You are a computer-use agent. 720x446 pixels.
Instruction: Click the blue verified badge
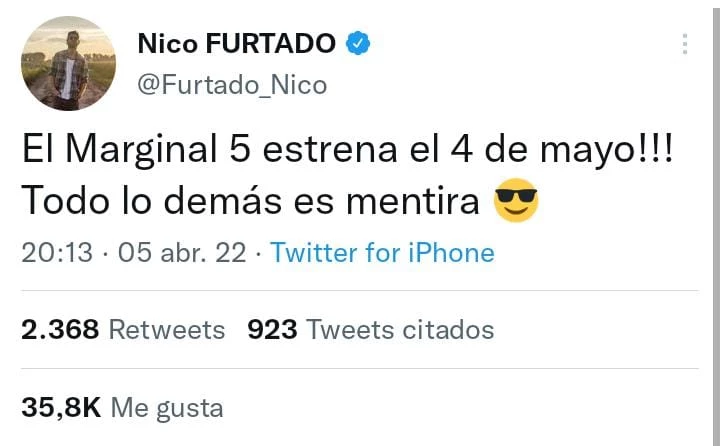click(x=360, y=44)
